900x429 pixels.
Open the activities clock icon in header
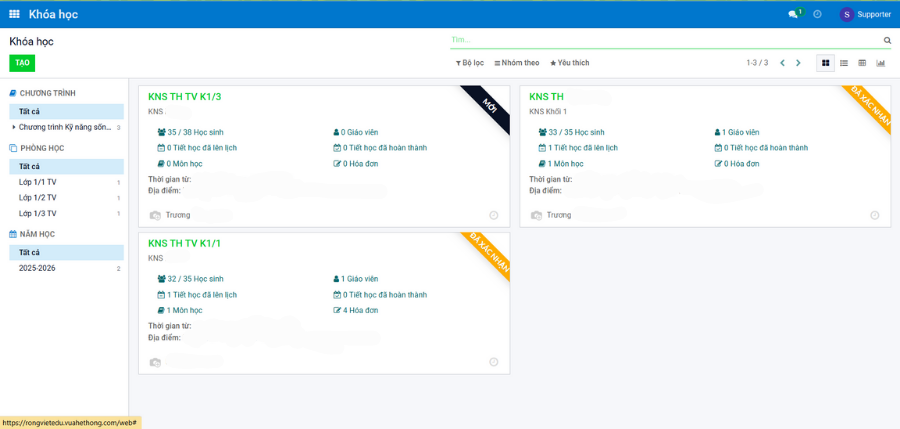click(817, 14)
